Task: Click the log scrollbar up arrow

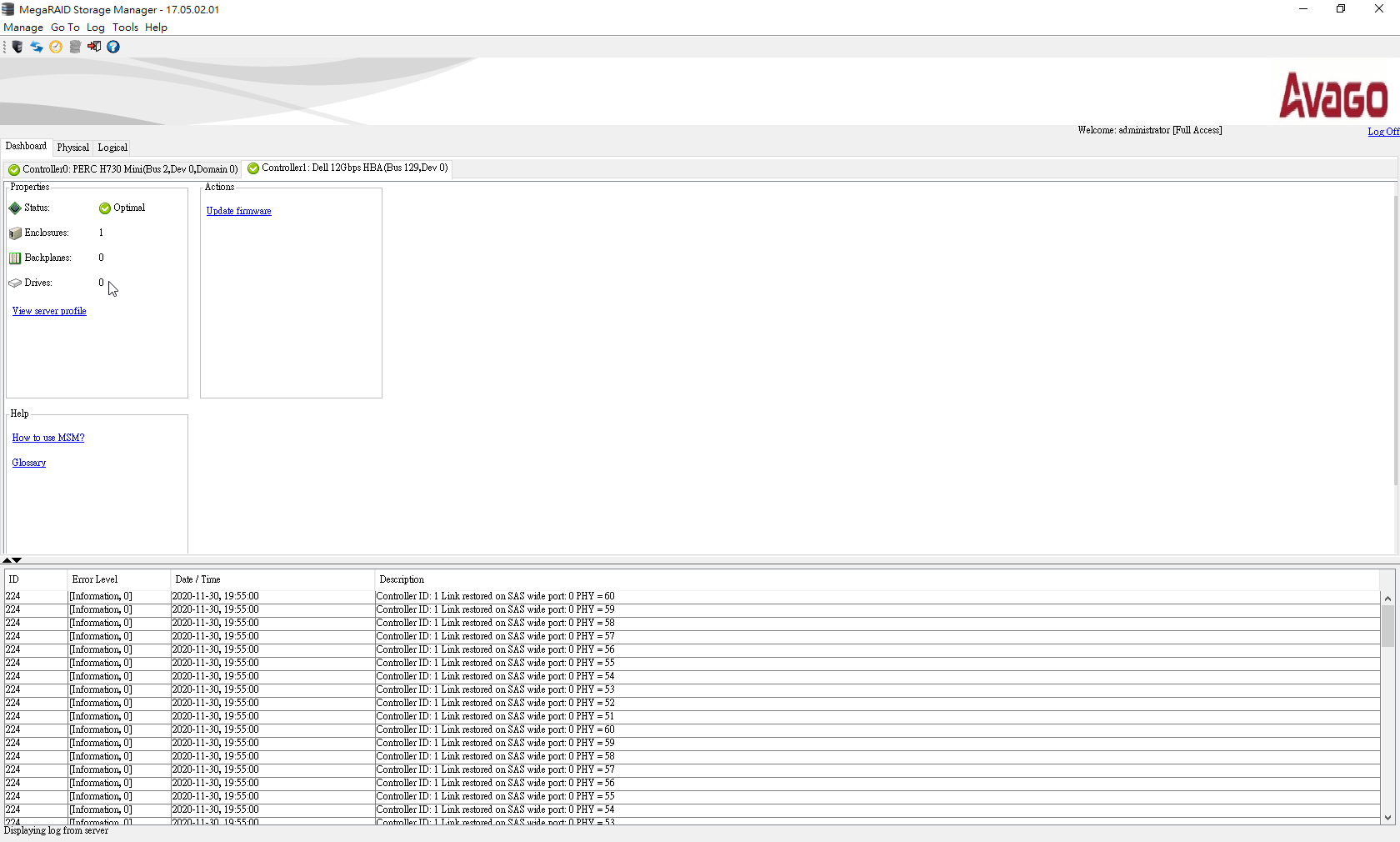Action: [x=1387, y=599]
